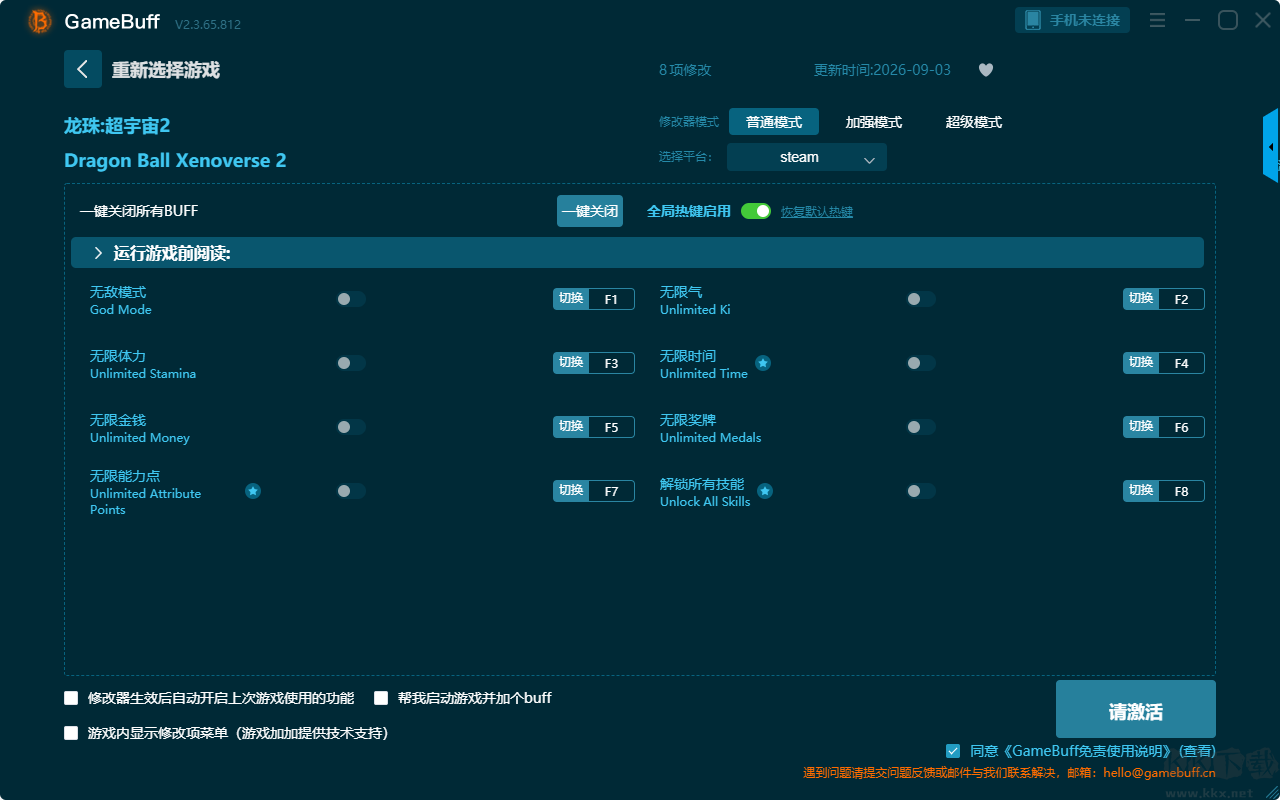Enable Unlock All Skills switch

921,491
